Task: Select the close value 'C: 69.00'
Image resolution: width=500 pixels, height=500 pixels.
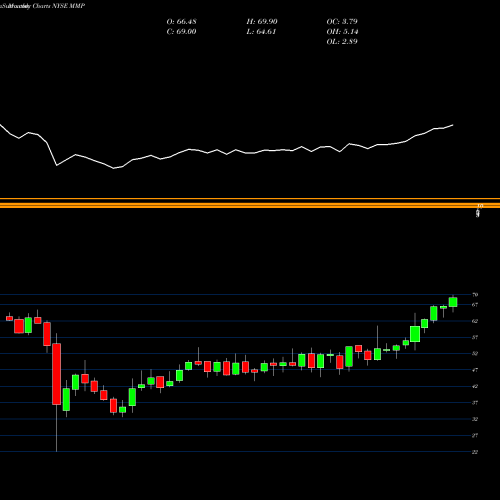Action: [181, 32]
